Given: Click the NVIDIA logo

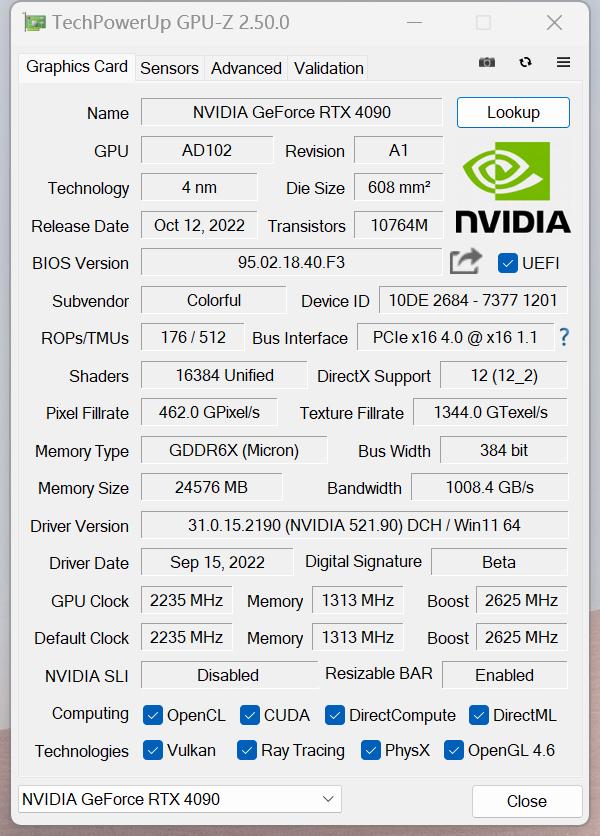Looking at the screenshot, I should point(513,187).
